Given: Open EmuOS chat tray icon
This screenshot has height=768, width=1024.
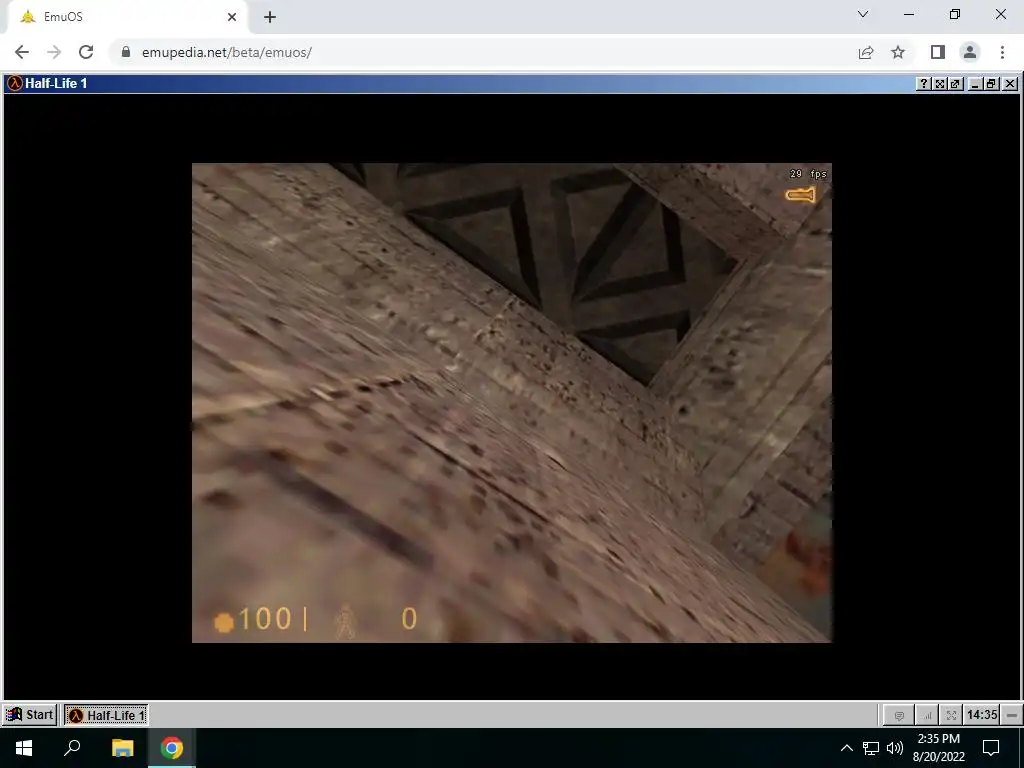Looking at the screenshot, I should pos(899,716).
